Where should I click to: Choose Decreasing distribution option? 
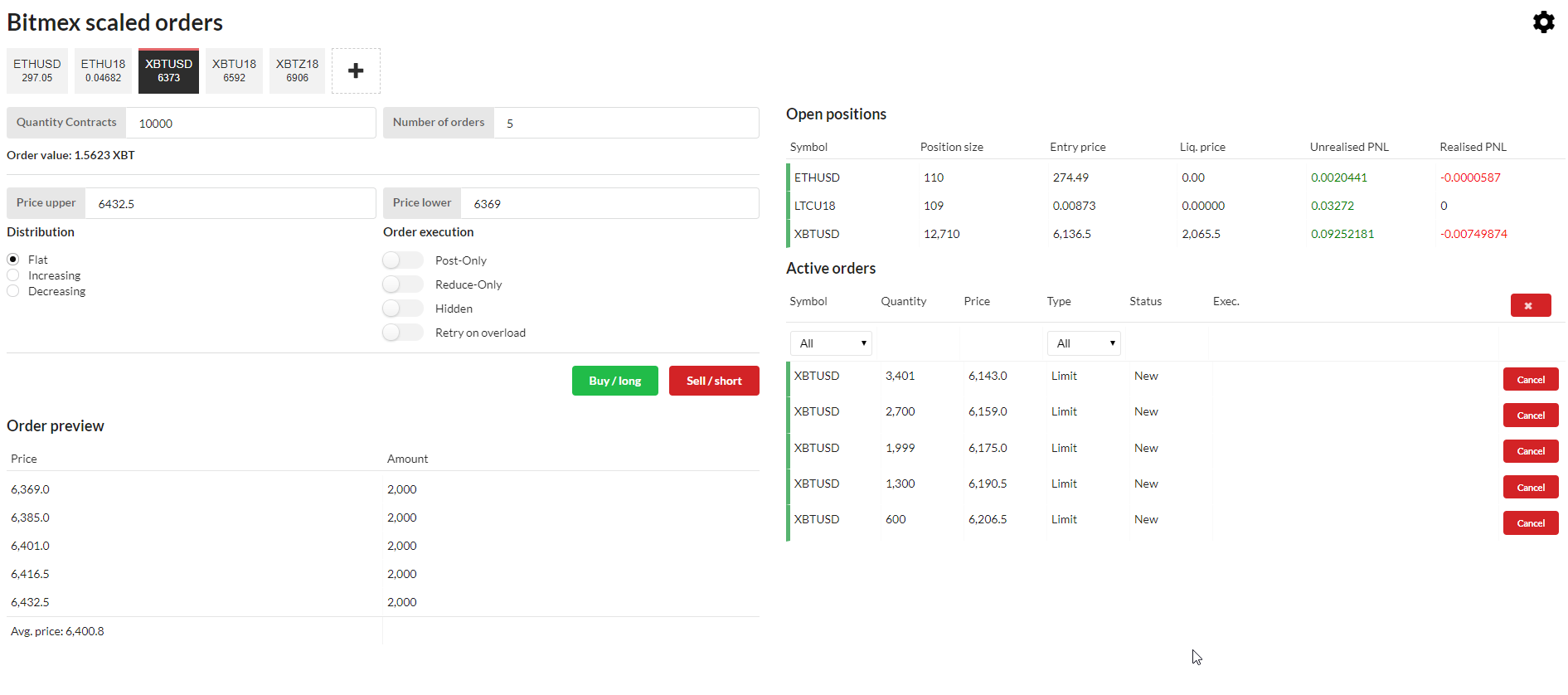coord(13,291)
